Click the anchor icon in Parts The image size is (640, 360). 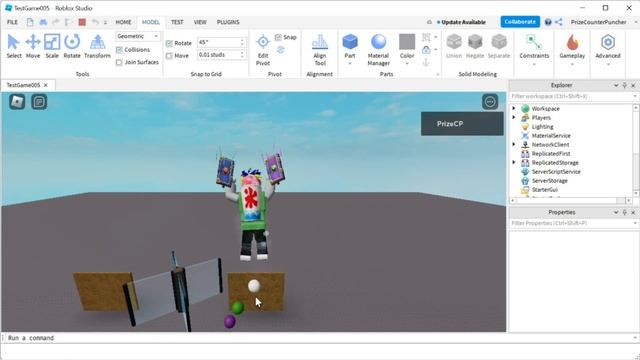tap(426, 62)
